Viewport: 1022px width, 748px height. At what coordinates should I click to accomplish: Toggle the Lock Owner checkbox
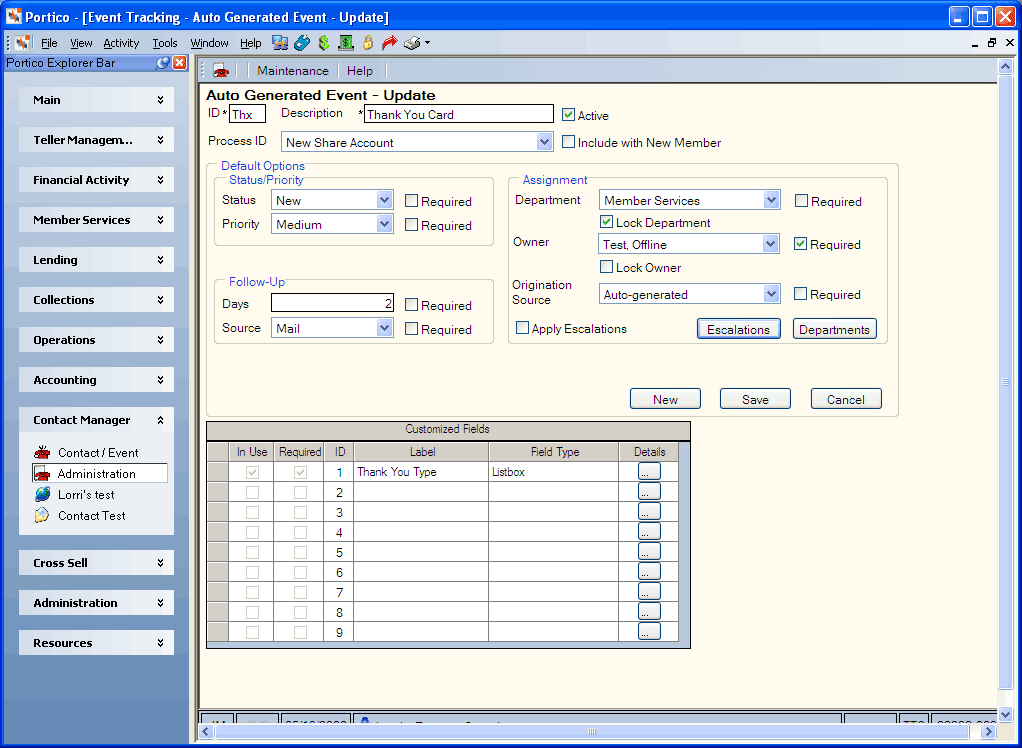tap(606, 266)
